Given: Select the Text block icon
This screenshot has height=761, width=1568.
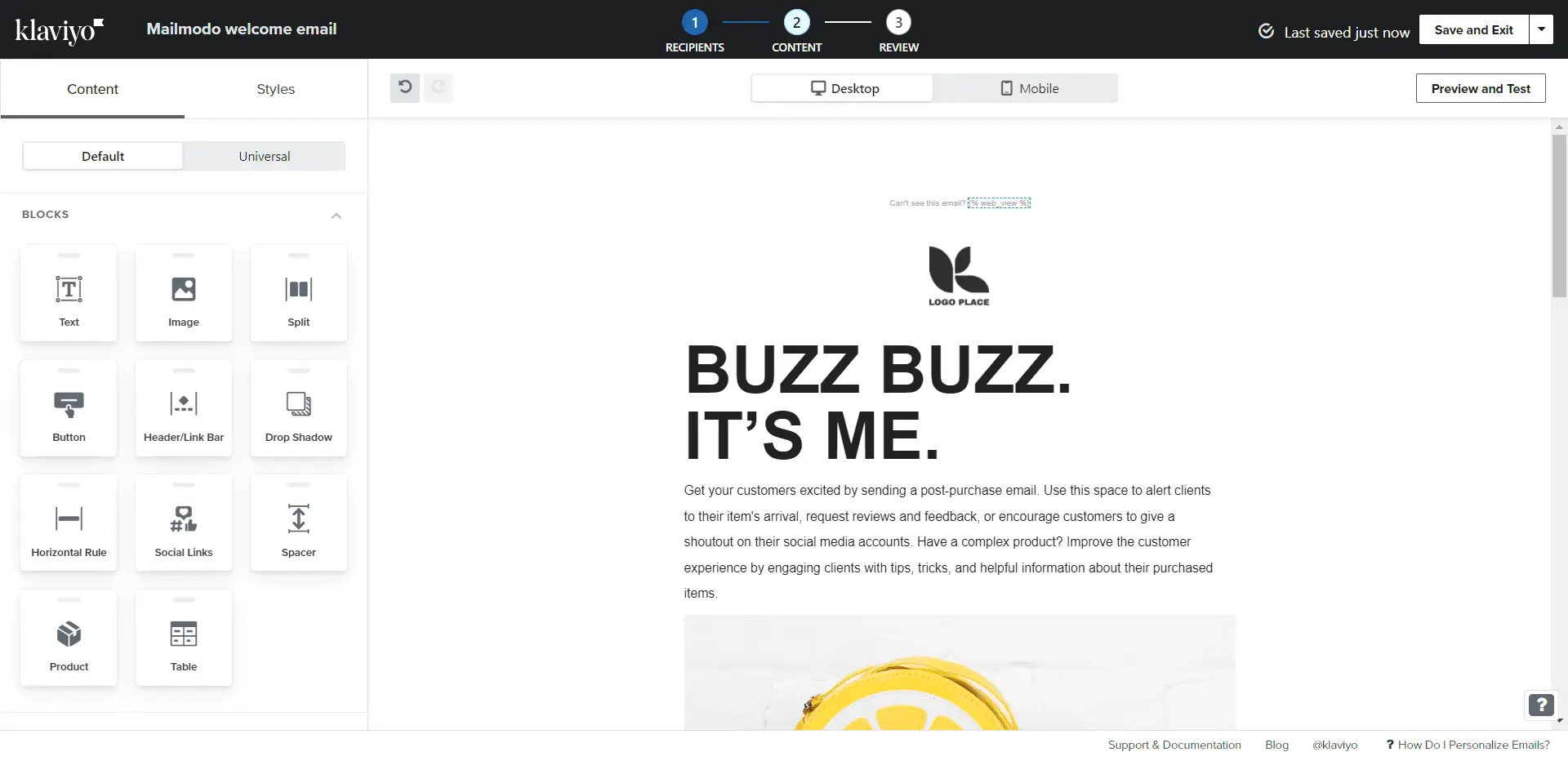Looking at the screenshot, I should pos(68,290).
